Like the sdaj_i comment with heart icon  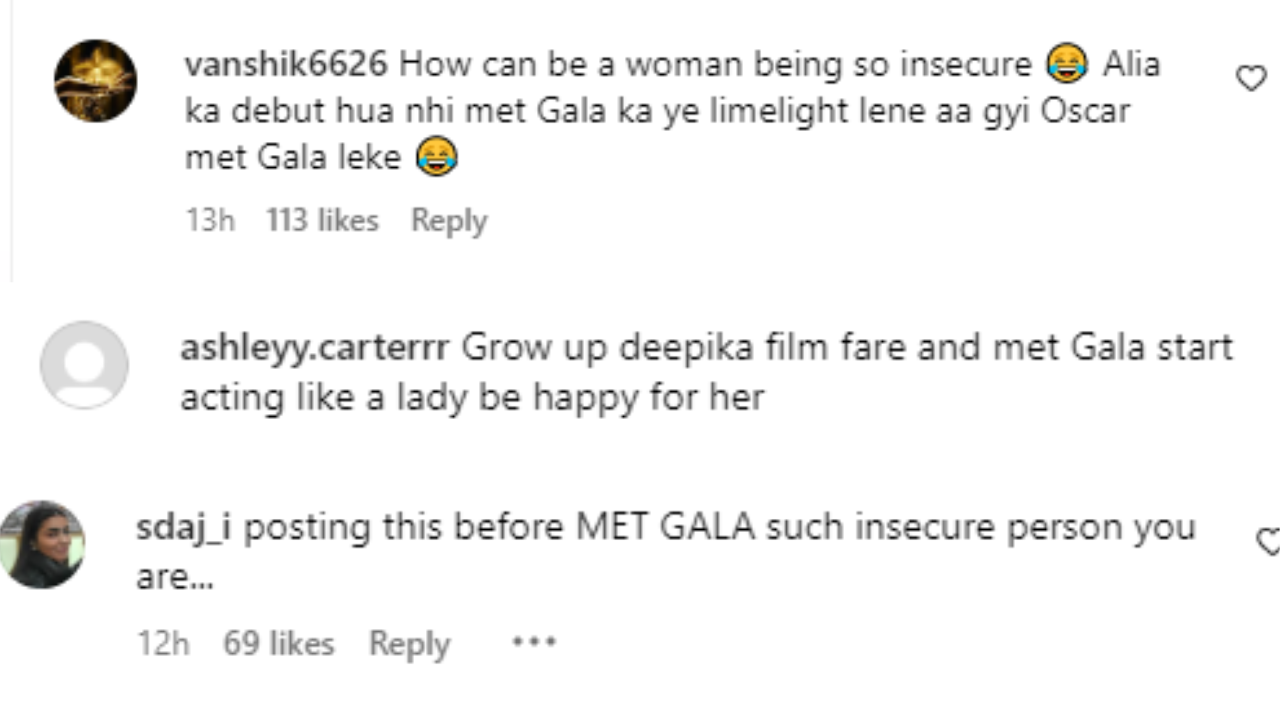point(1269,542)
